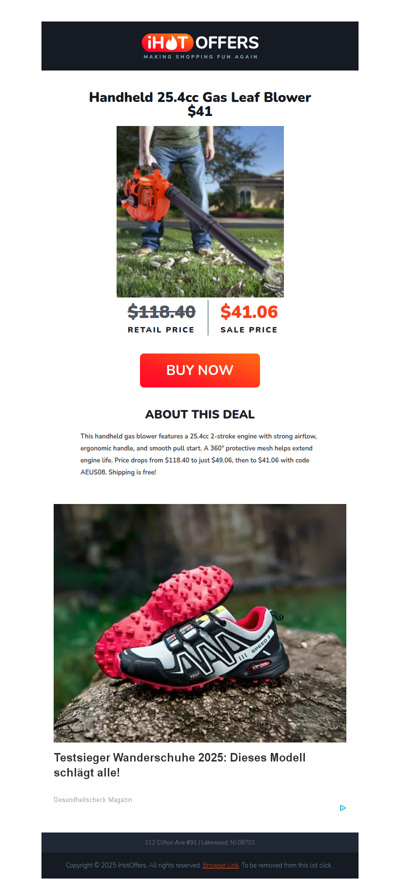Image resolution: width=400 pixels, height=879 pixels.
Task: Click the Copyright 2025 iHotOffers notice
Action: (x=133, y=865)
